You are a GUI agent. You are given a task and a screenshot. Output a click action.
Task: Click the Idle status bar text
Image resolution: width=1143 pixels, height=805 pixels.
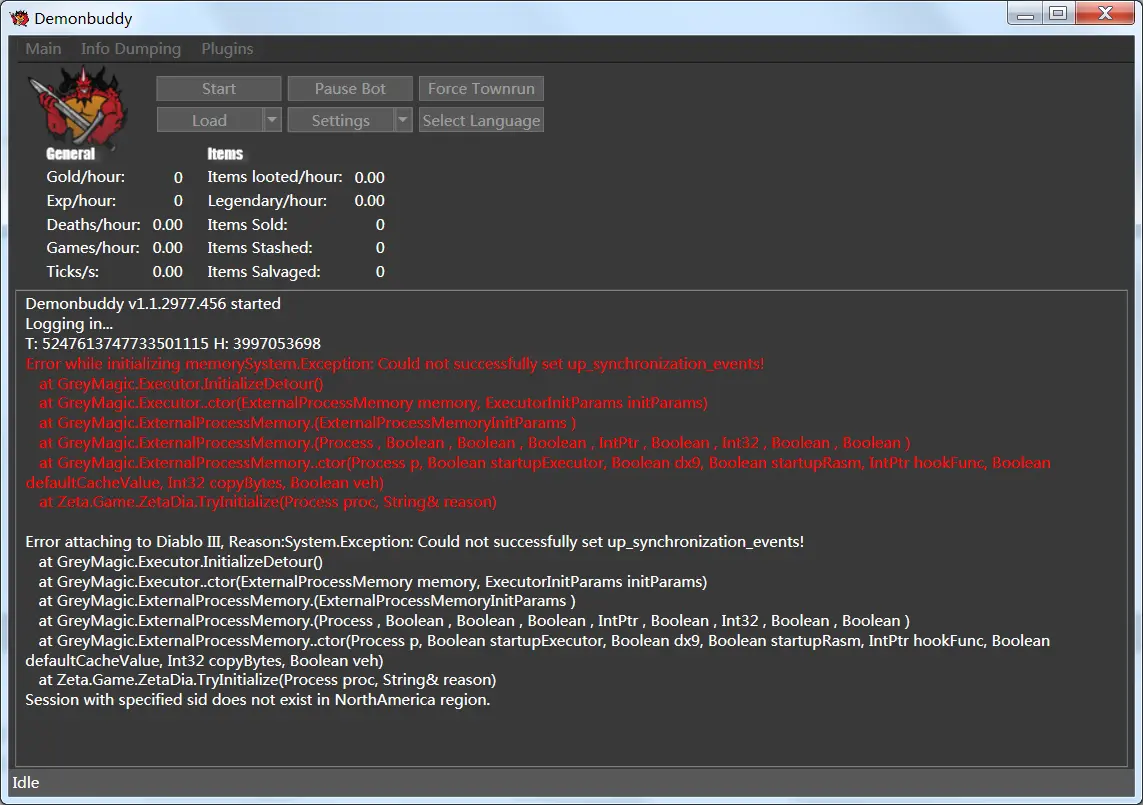click(26, 782)
